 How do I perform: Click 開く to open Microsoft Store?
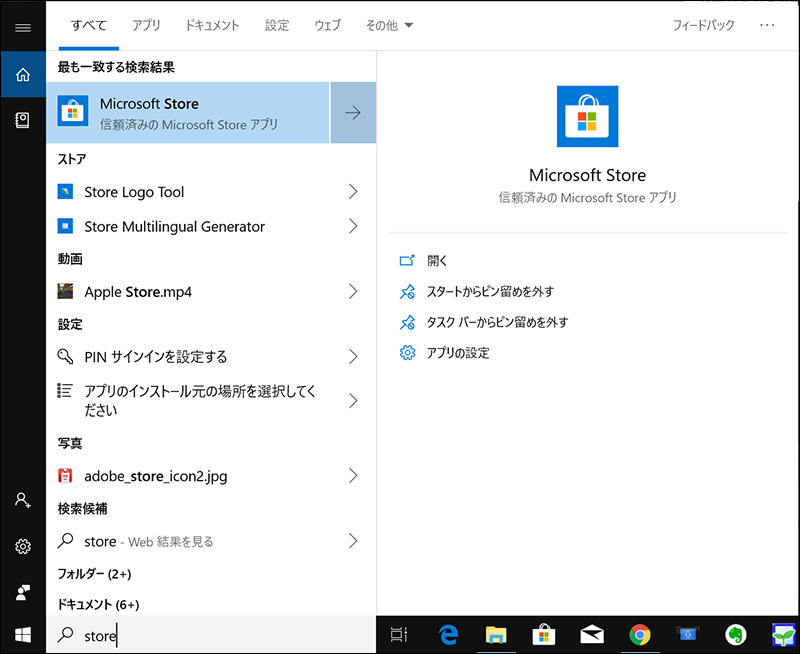(x=437, y=261)
